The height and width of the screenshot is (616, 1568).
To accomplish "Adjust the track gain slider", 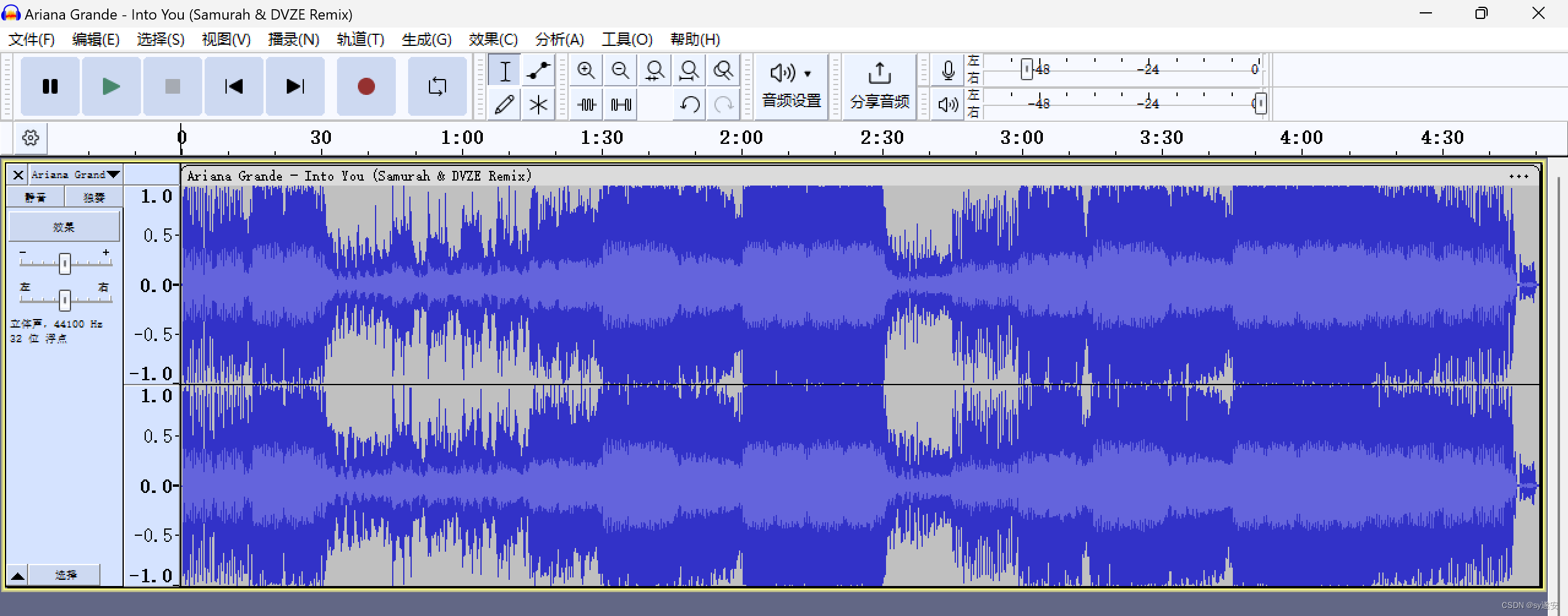I will tap(64, 263).
